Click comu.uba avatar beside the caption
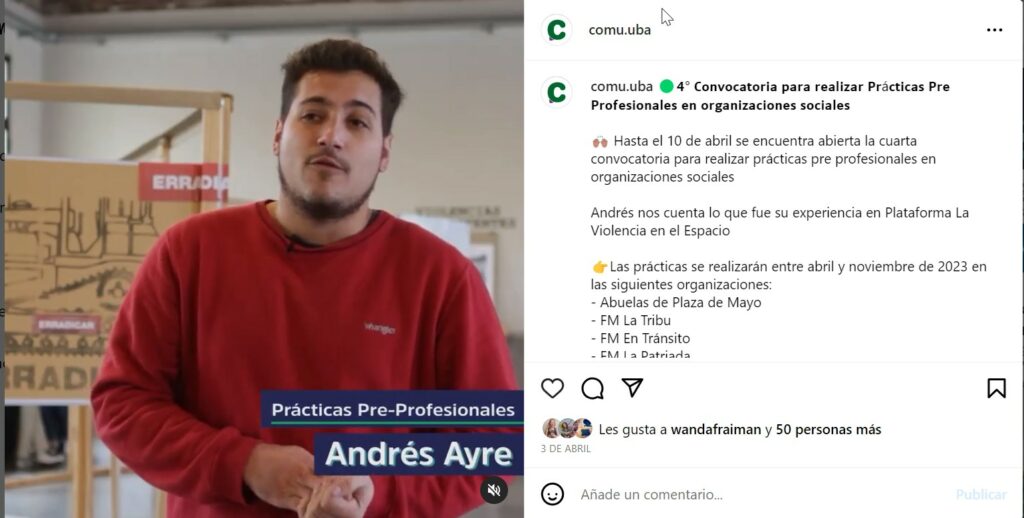Screen dimensions: 1024x518 click(x=556, y=92)
